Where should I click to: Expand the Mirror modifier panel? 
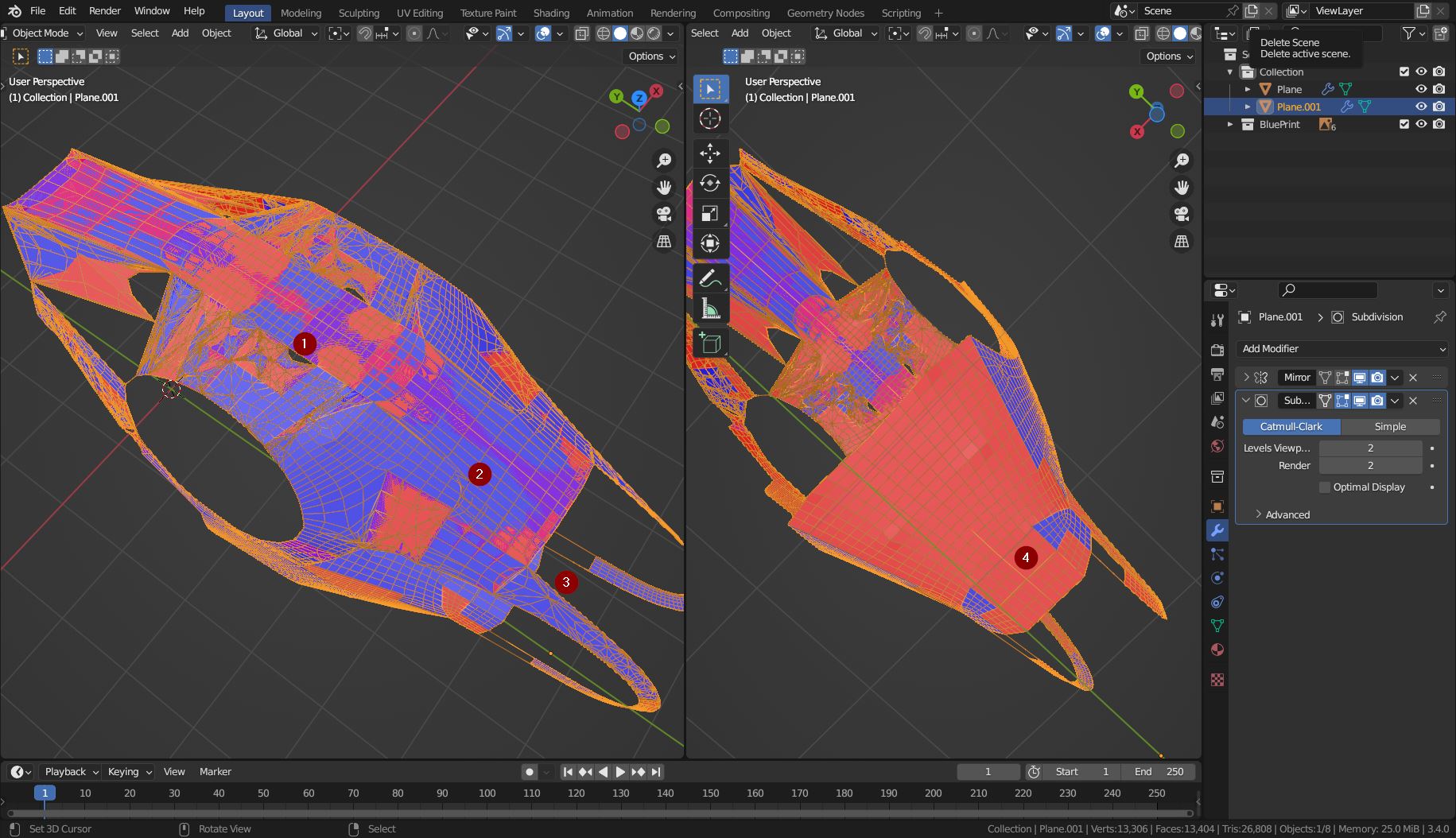1246,378
